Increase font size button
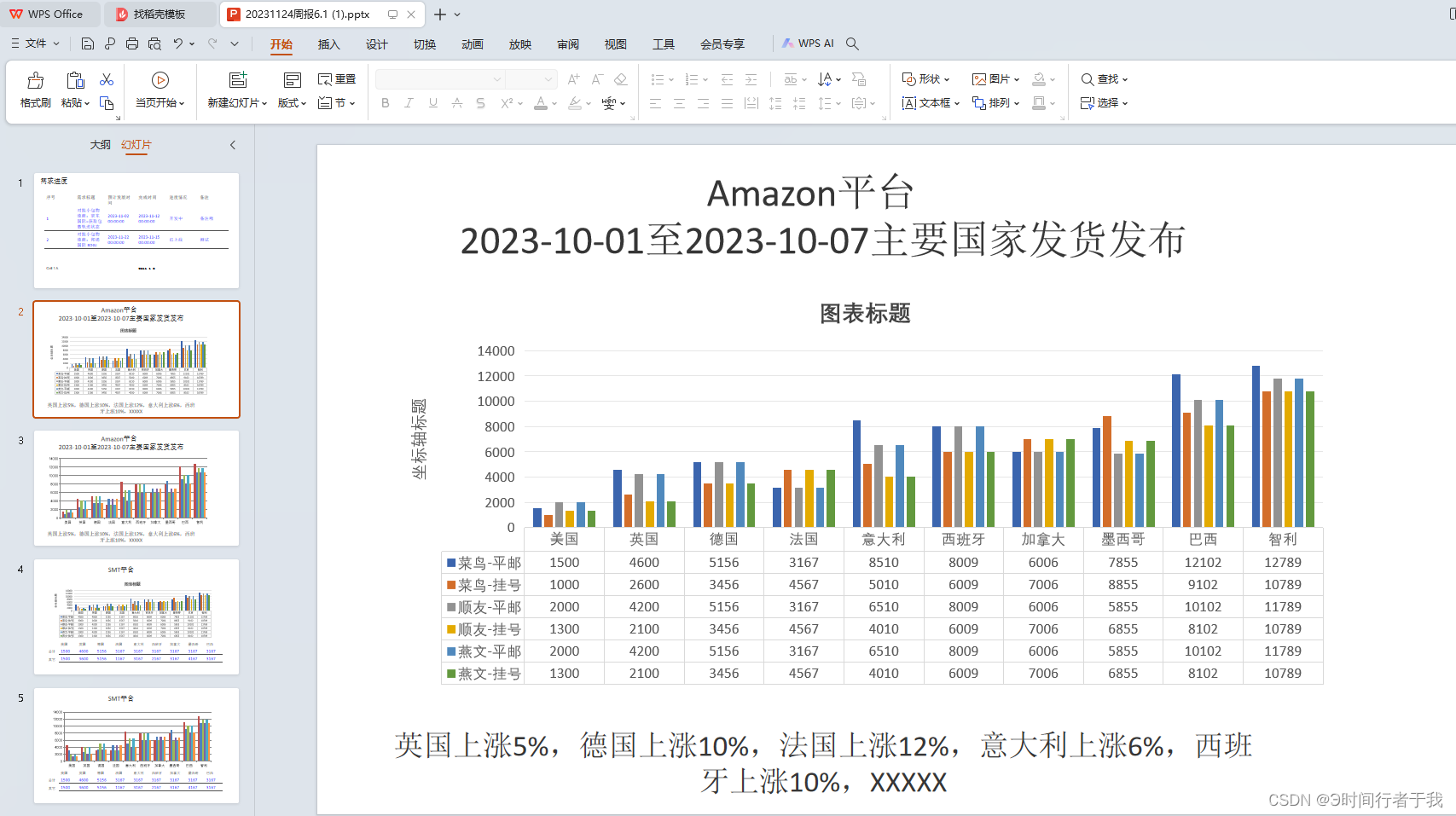The width and height of the screenshot is (1456, 816). click(x=573, y=79)
